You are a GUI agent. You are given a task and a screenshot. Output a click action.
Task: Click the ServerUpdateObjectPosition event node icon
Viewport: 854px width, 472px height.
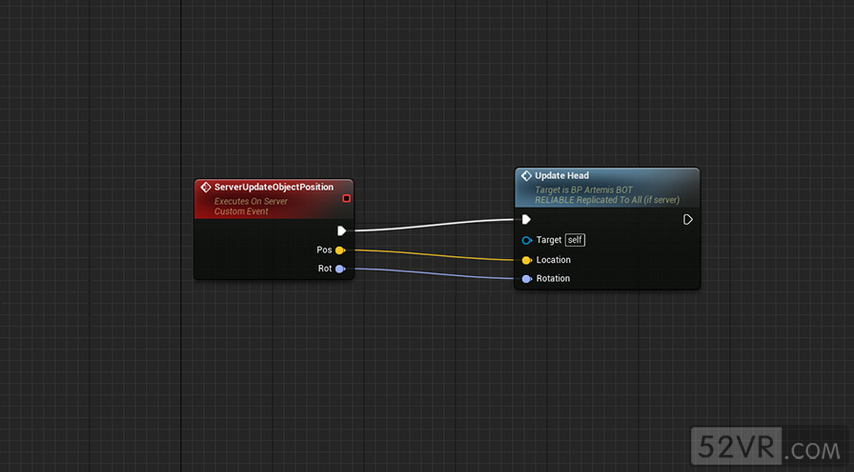click(206, 187)
